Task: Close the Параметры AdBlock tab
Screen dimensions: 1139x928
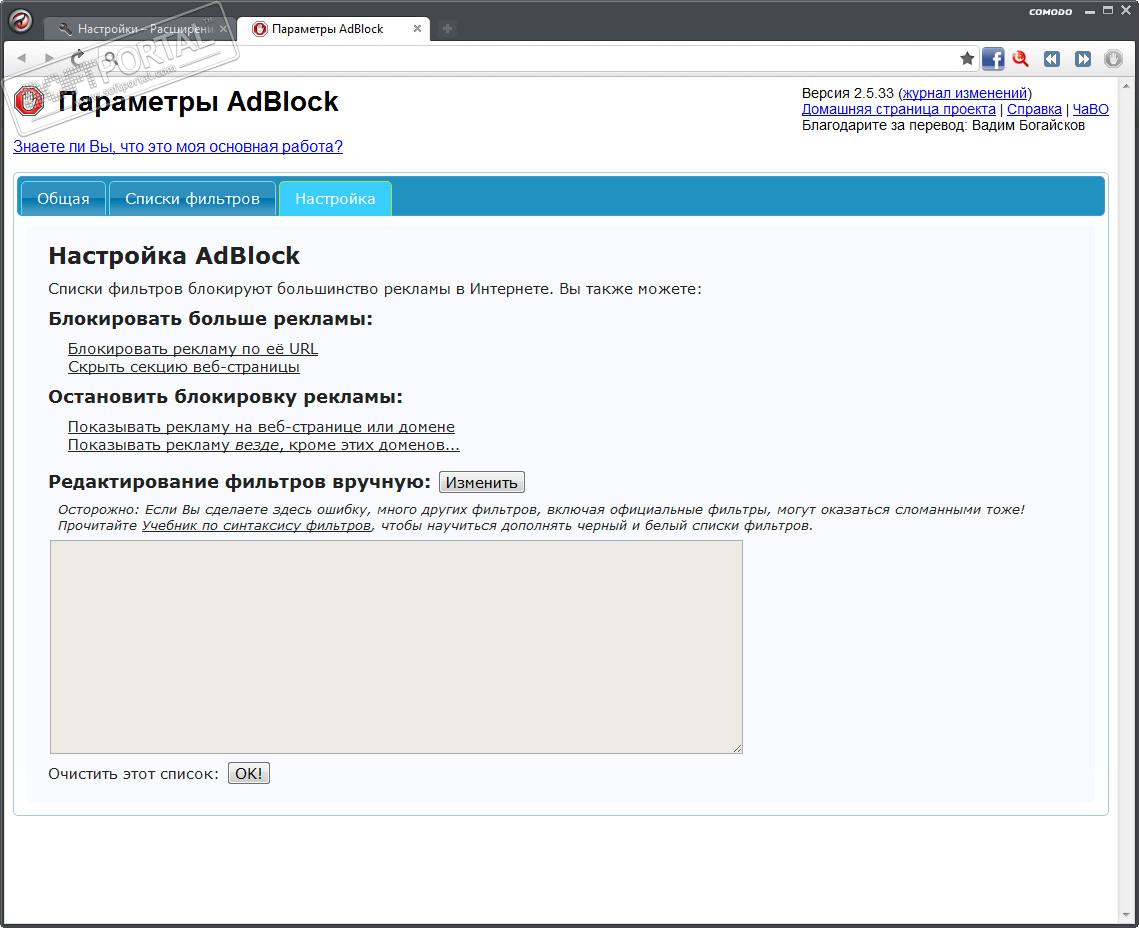Action: (417, 28)
